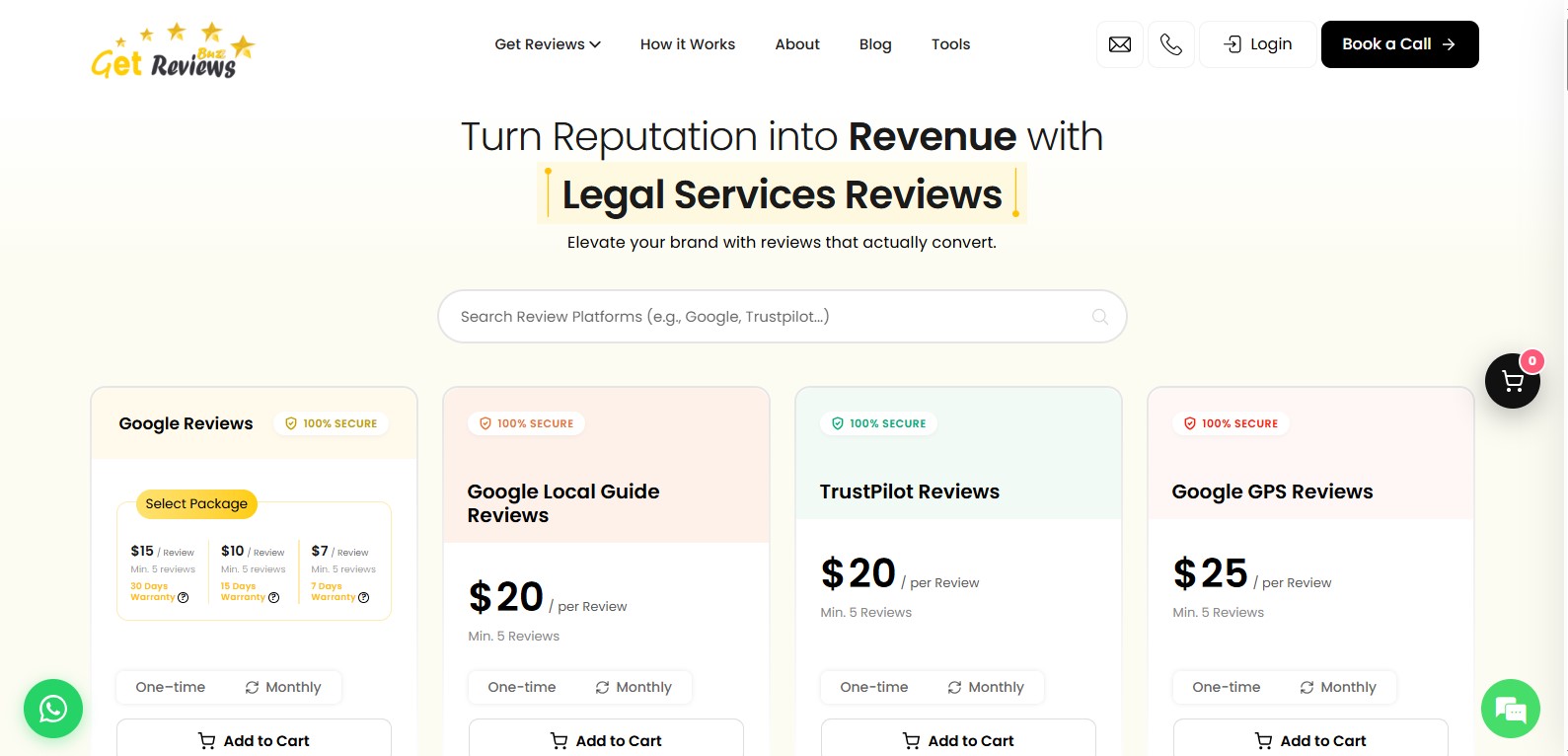The height and width of the screenshot is (756, 1568).
Task: Click 15 Days Warranty help icon
Action: point(273,597)
